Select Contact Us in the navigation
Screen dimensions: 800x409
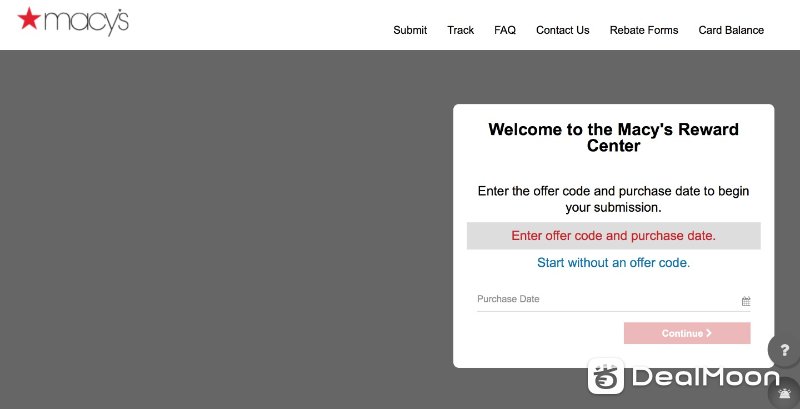coord(563,30)
